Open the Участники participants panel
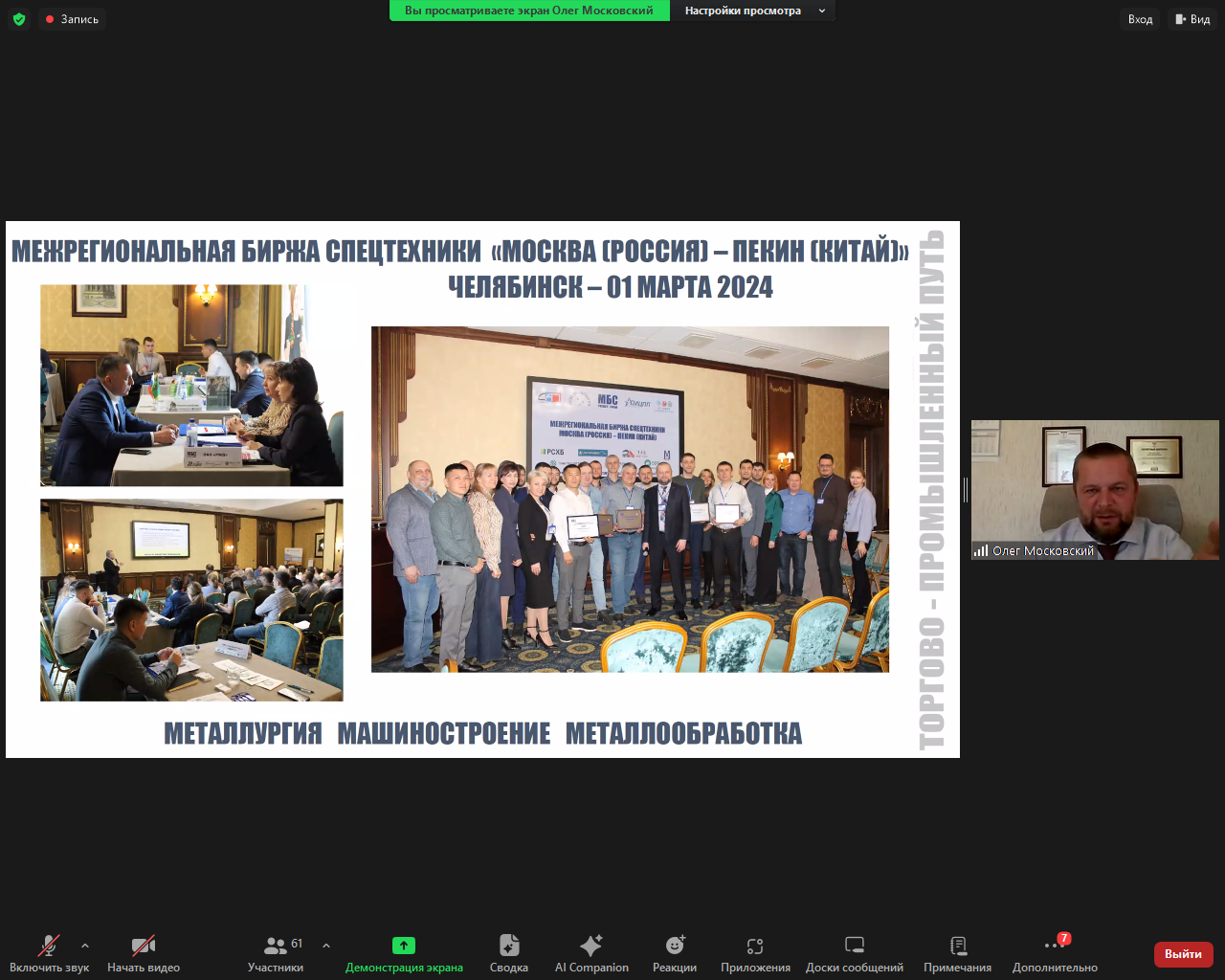 (x=276, y=953)
